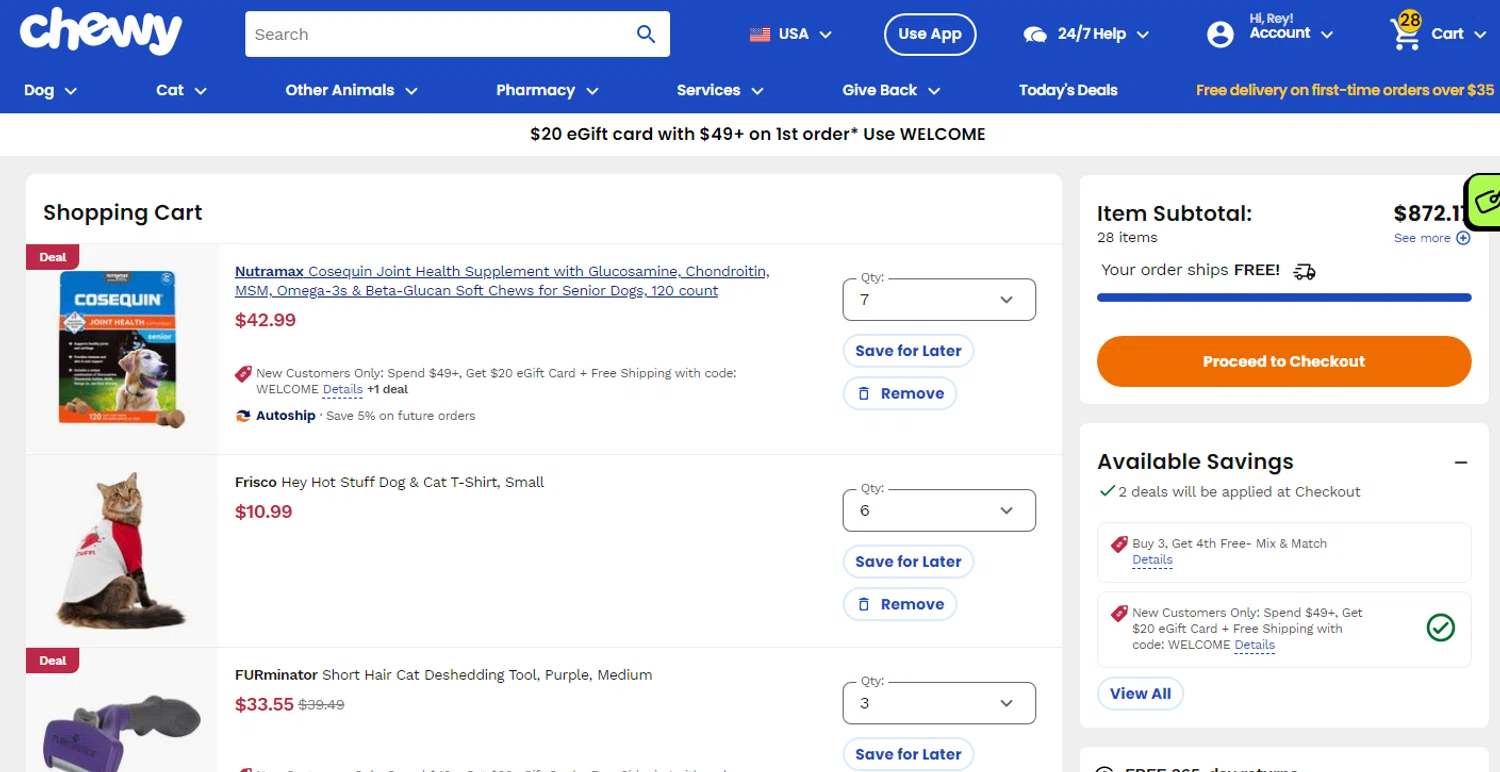
Task: Open the Cosequin product thumbnail image
Action: pos(122,347)
